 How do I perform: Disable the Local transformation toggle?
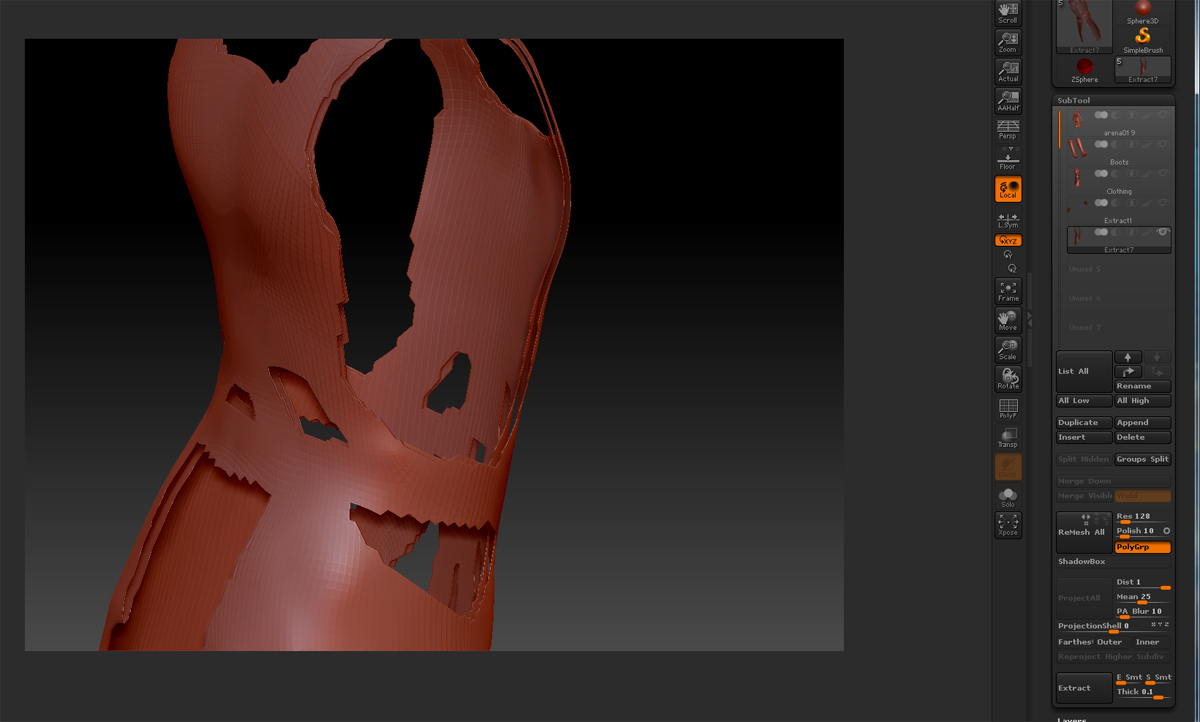click(1008, 188)
